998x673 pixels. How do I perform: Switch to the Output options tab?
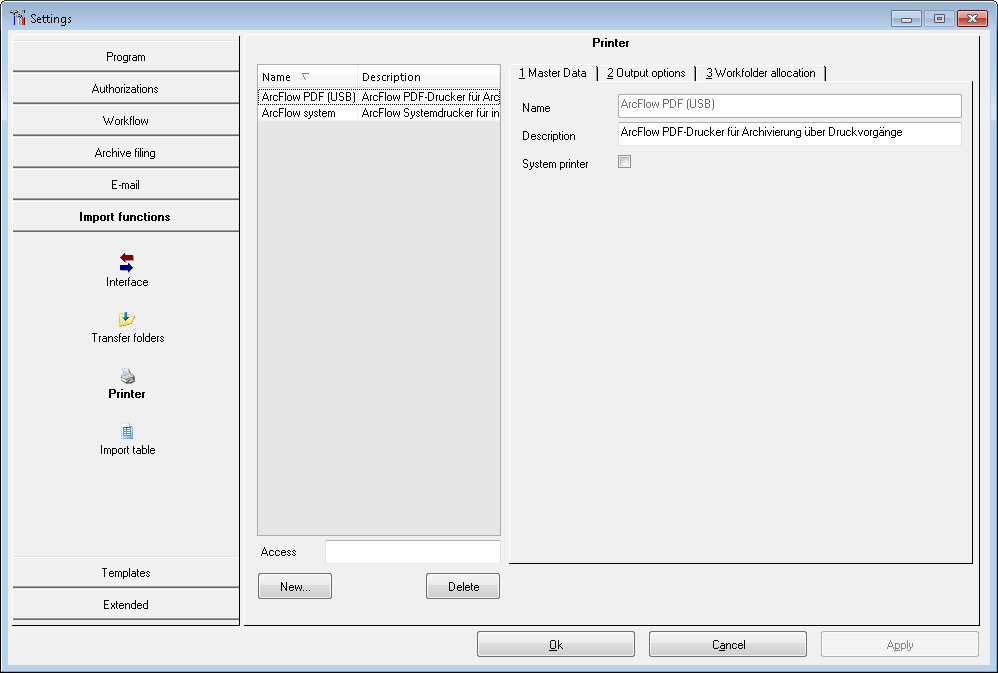pos(646,73)
